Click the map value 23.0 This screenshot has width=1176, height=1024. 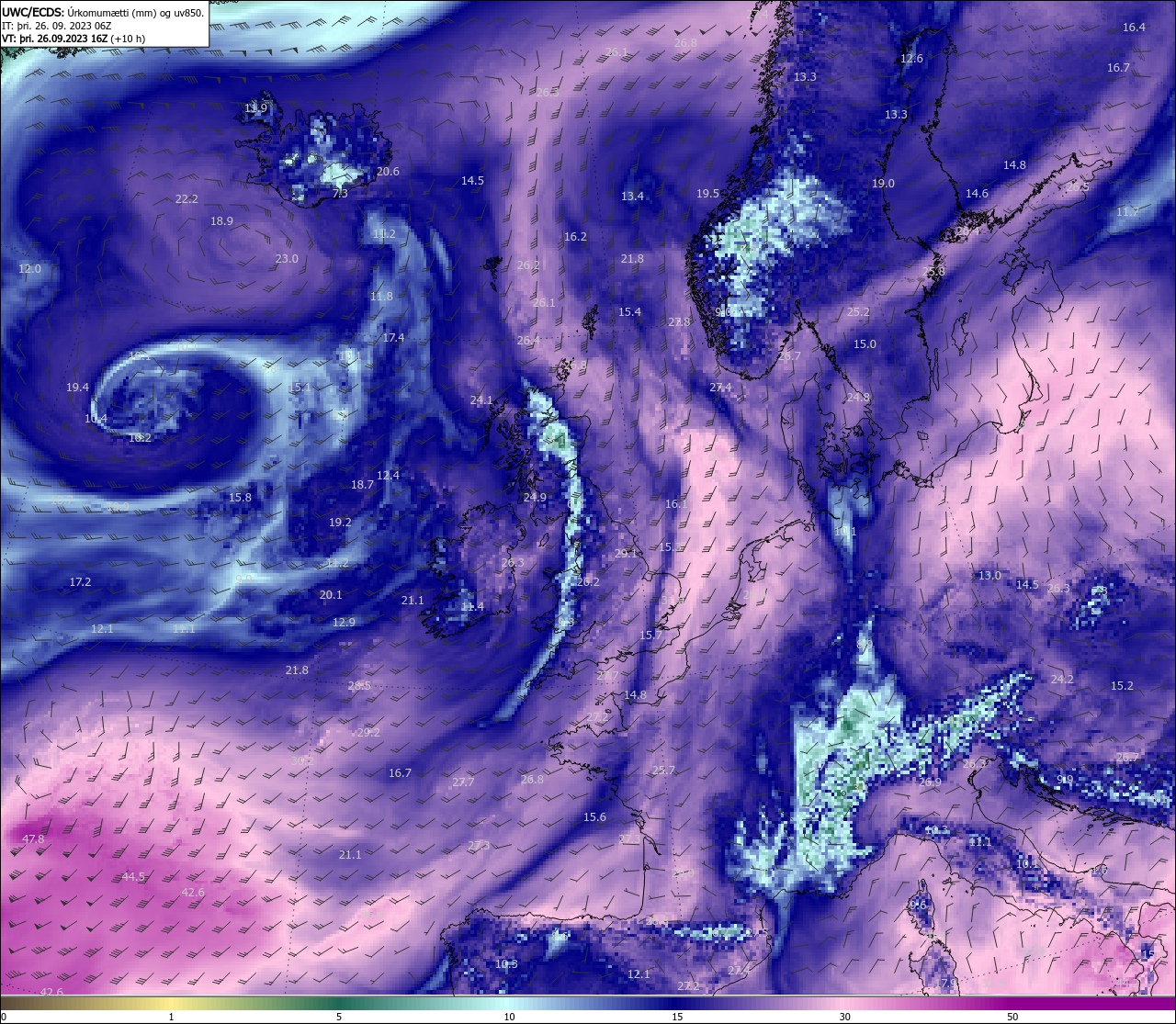(287, 259)
